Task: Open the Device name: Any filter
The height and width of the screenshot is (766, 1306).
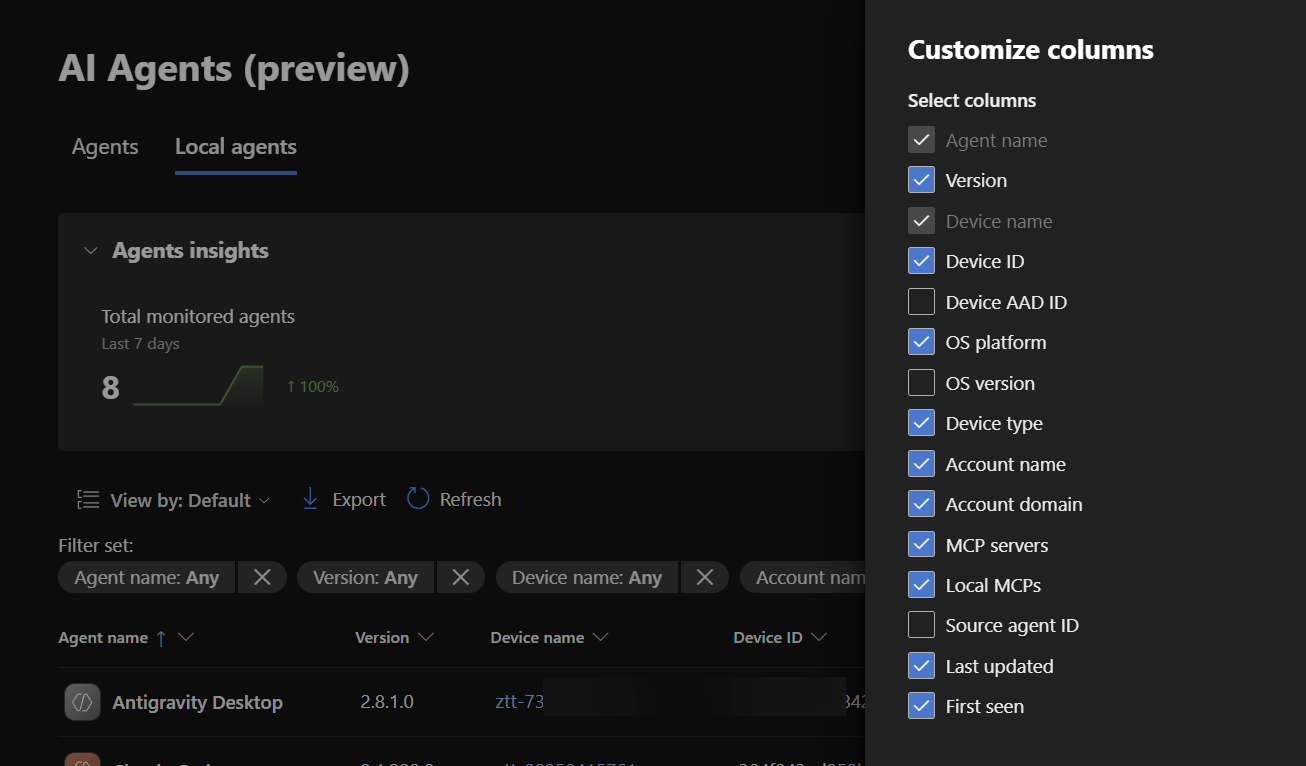Action: coord(587,577)
